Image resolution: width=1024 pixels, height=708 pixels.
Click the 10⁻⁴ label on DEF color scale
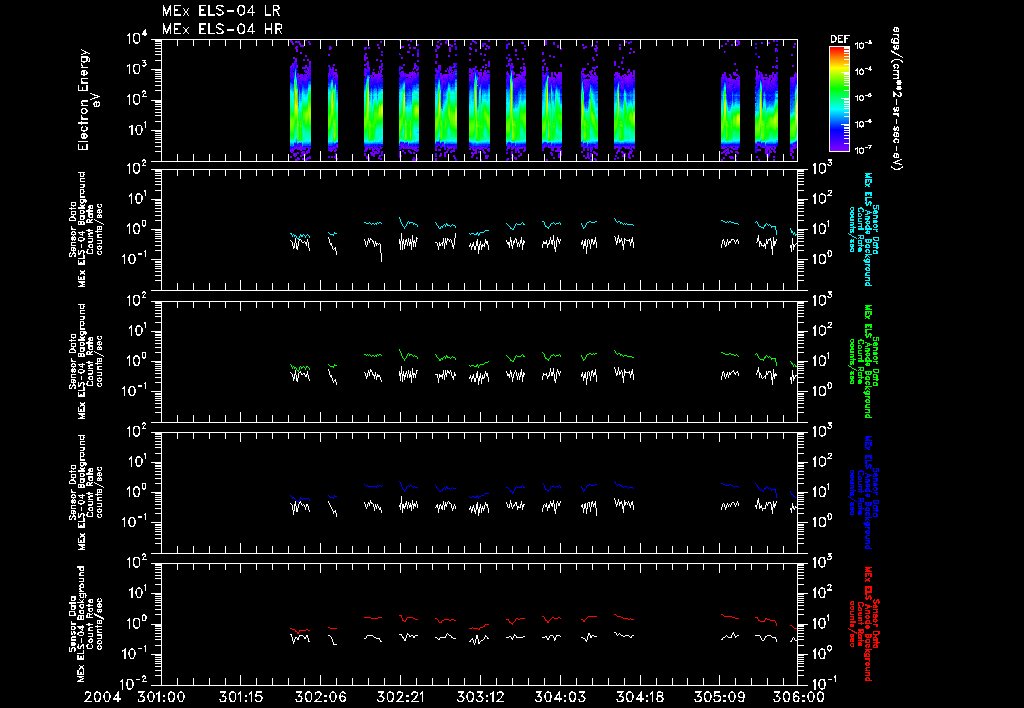(x=863, y=71)
